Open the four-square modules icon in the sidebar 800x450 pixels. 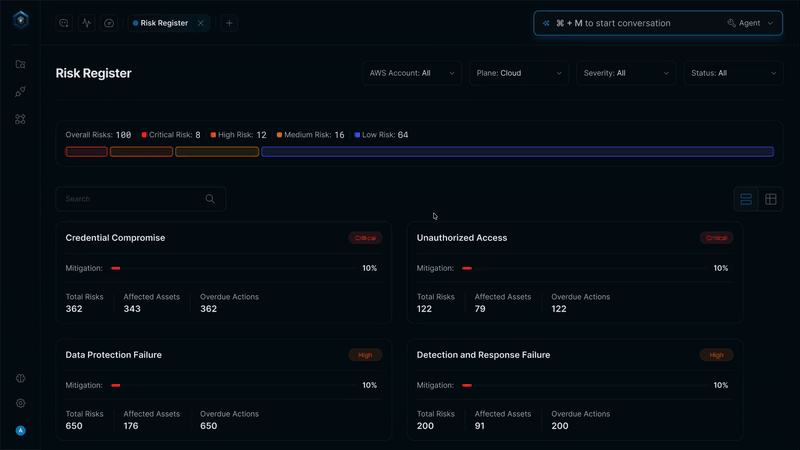[x=20, y=119]
